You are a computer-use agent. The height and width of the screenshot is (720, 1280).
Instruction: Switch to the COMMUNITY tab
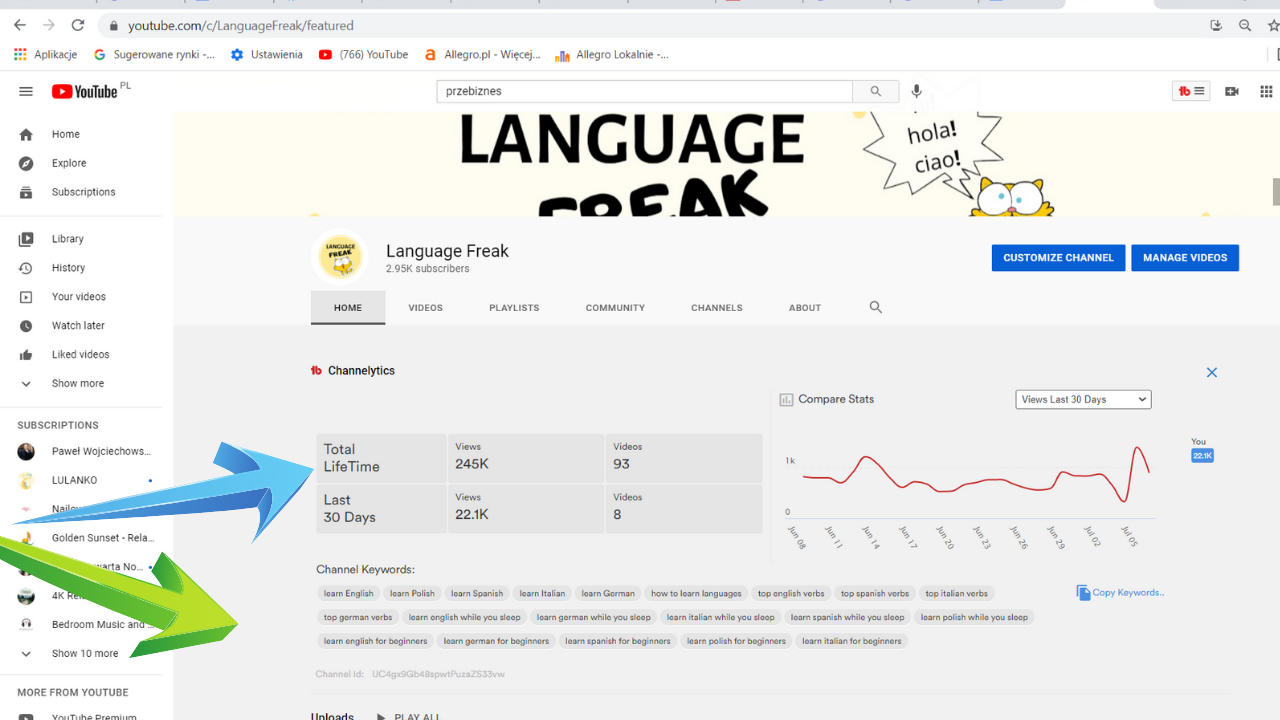pos(615,307)
